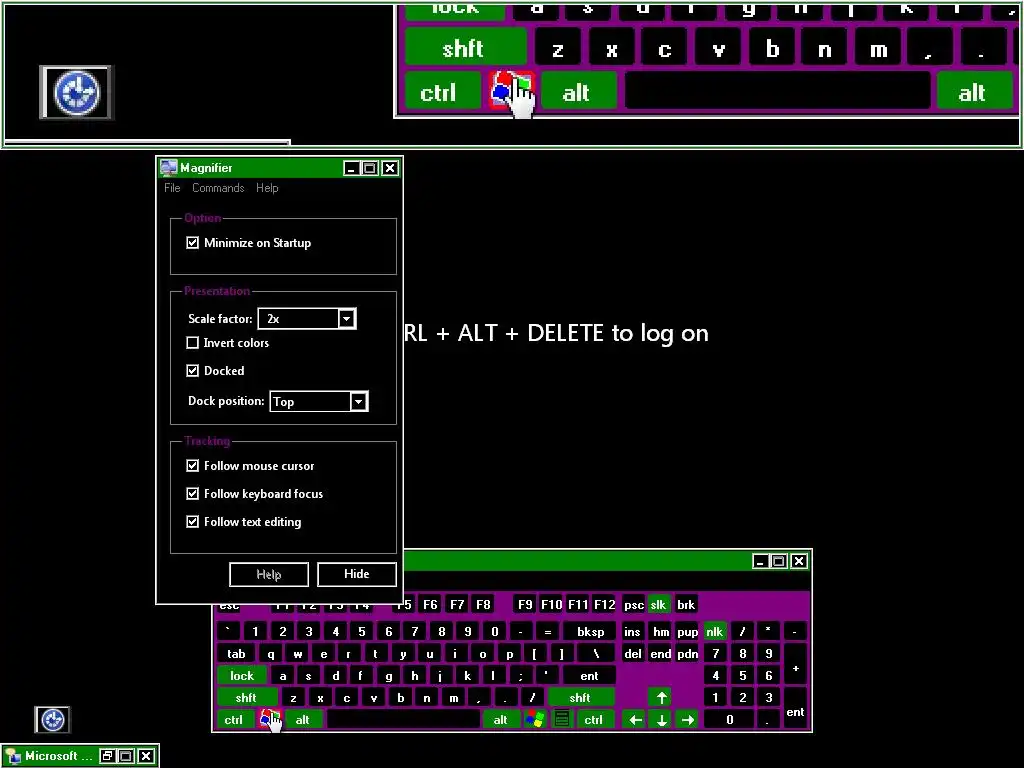Click the down arrow key
Viewport: 1024px width, 768px height.
click(662, 719)
